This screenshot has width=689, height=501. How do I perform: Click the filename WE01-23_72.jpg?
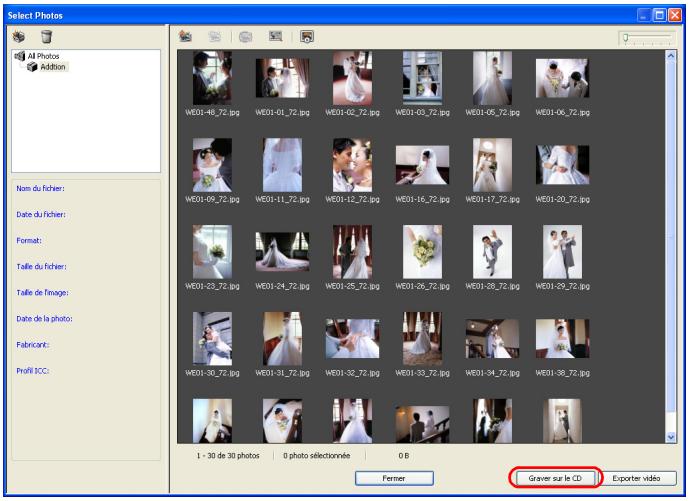(x=212, y=286)
